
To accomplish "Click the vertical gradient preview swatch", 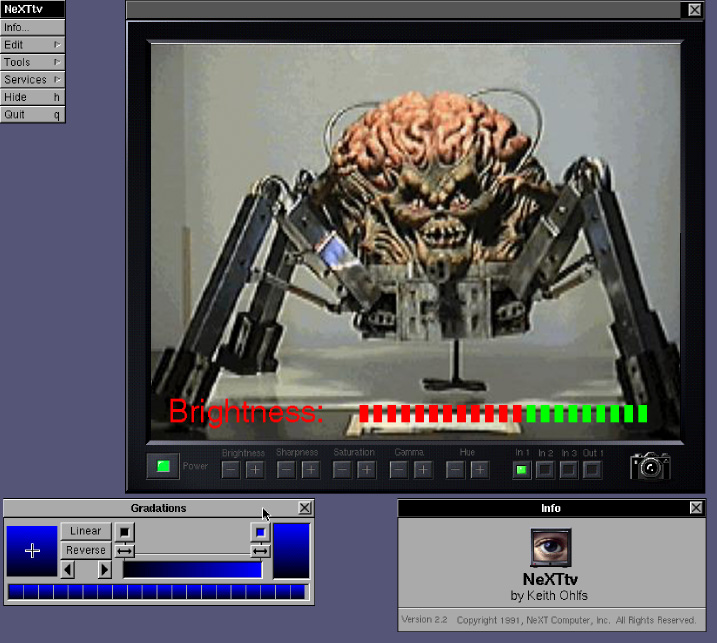I will [291, 551].
